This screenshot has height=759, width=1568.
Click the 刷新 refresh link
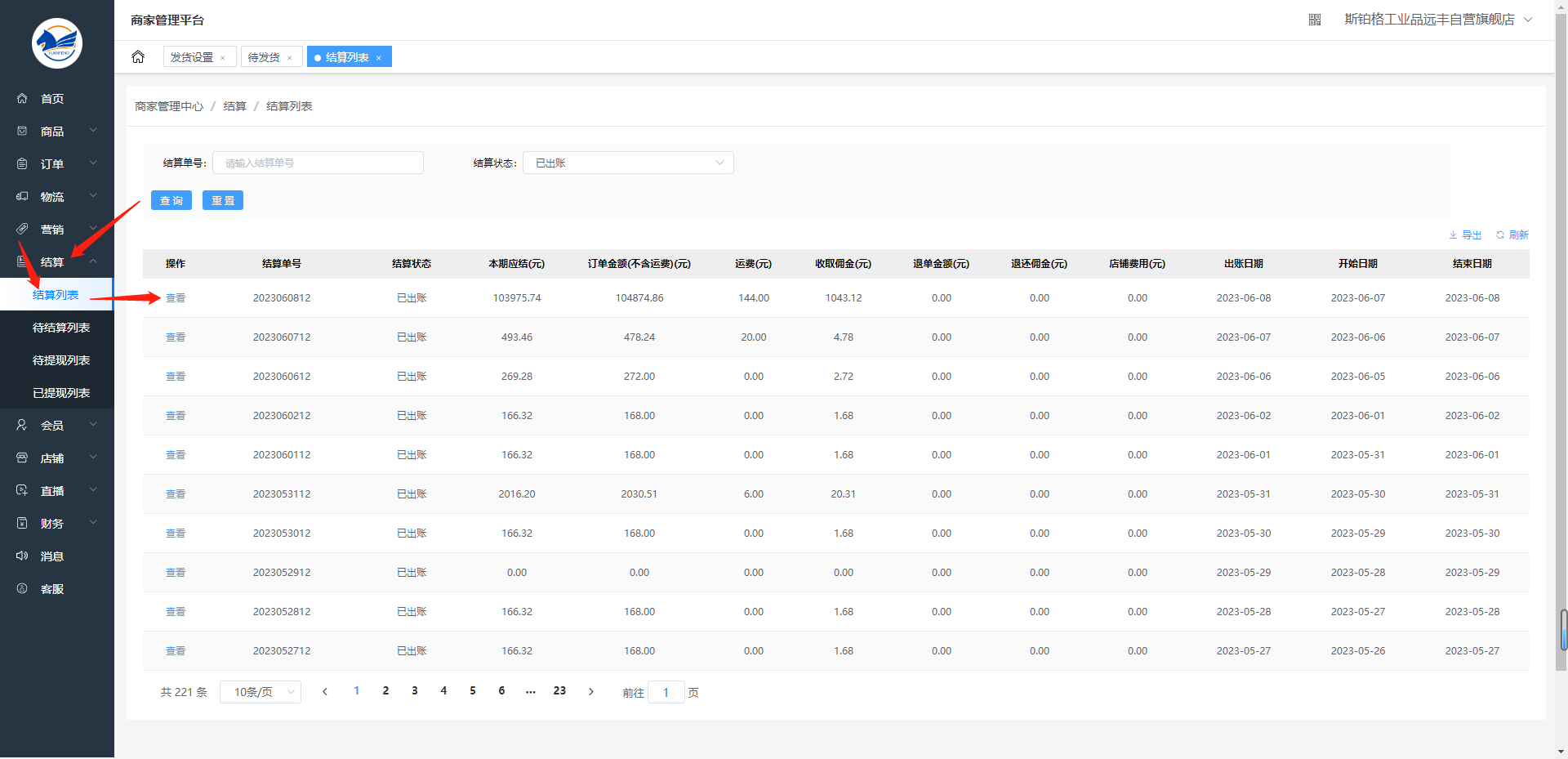coord(1512,234)
